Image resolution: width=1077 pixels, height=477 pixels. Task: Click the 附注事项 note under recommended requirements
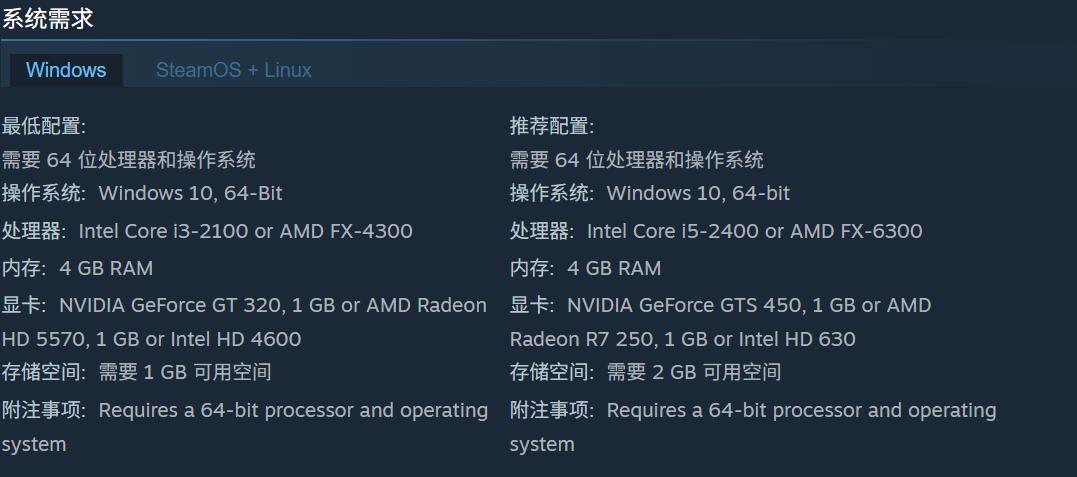[752, 410]
